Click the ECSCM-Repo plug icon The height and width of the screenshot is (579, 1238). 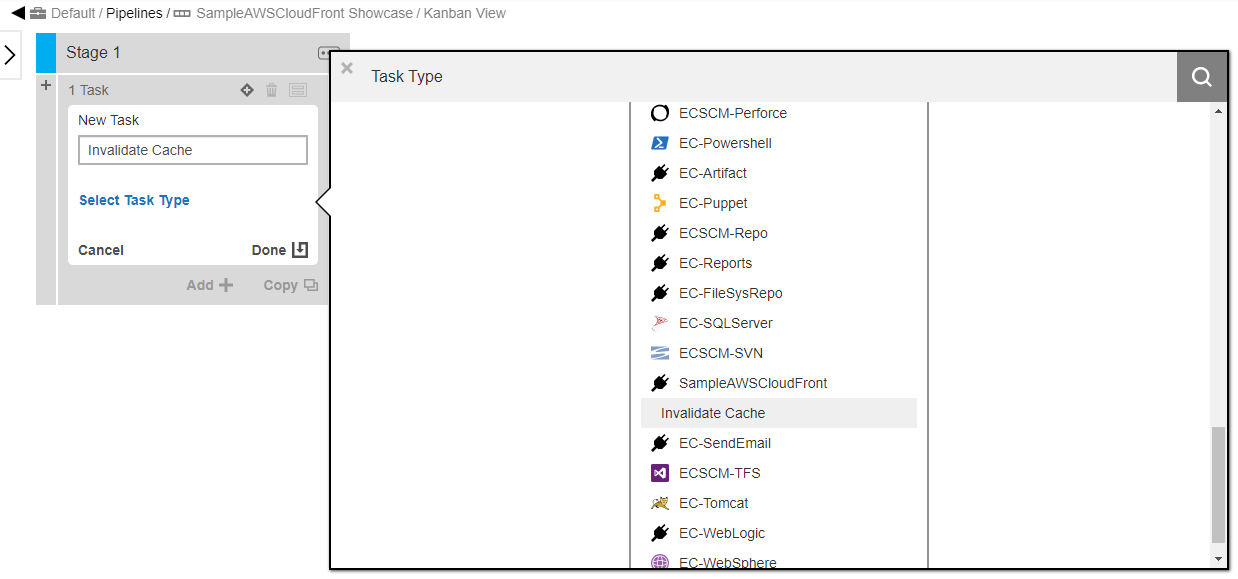point(659,233)
